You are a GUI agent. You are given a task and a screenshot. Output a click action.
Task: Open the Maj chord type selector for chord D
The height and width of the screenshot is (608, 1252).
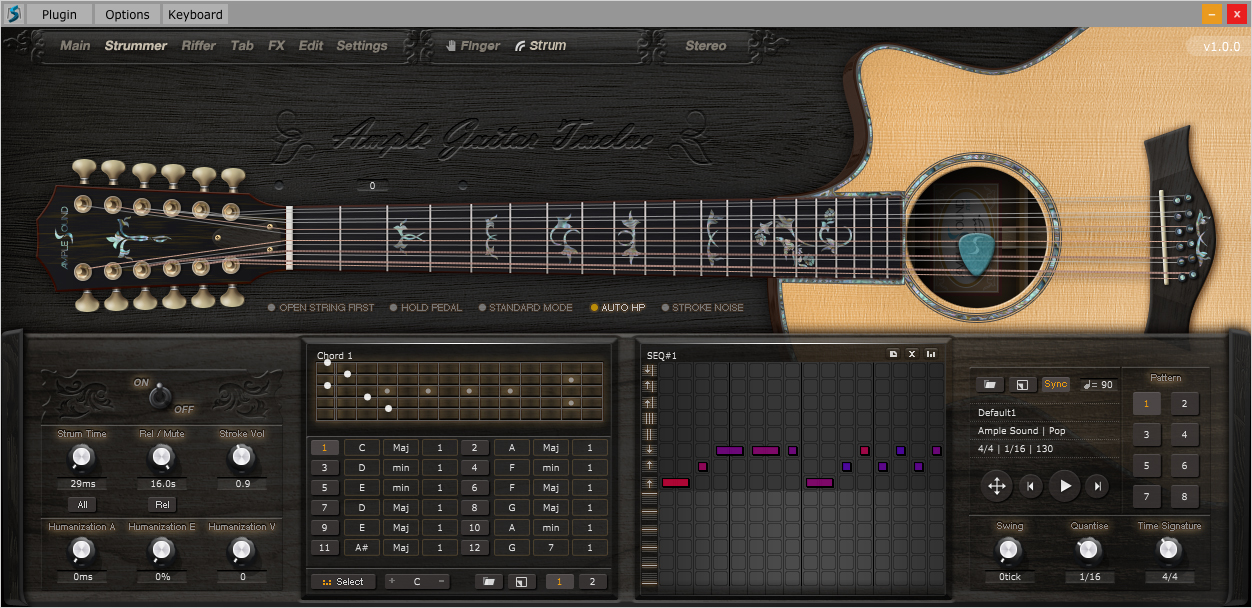(x=401, y=507)
